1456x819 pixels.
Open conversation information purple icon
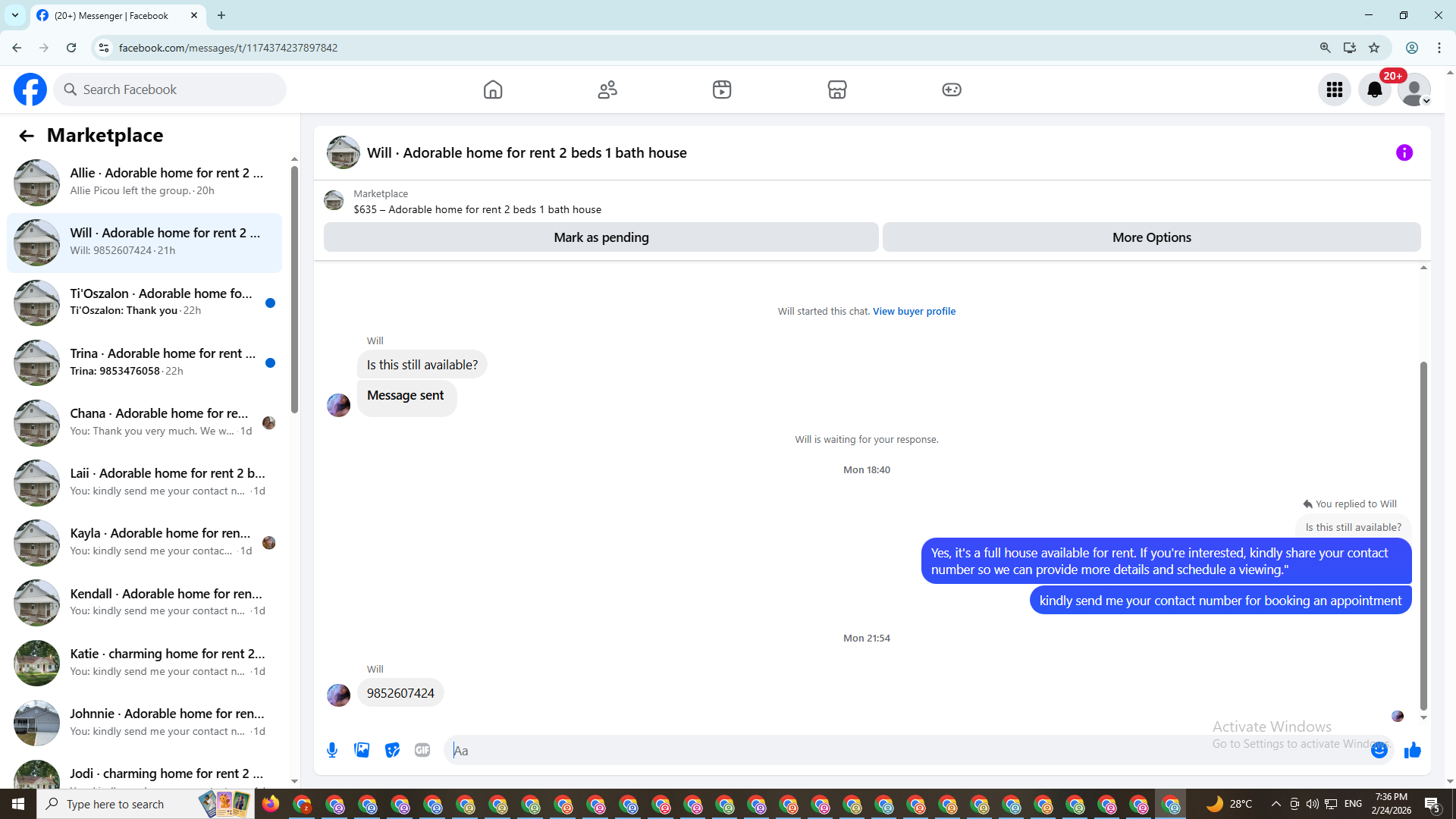coord(1404,152)
